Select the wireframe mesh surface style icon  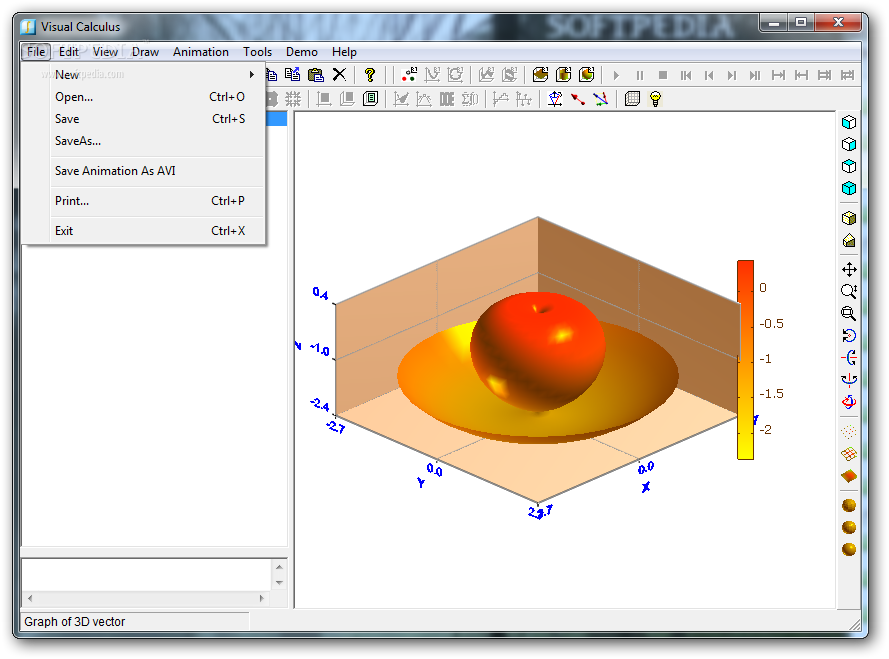(849, 454)
